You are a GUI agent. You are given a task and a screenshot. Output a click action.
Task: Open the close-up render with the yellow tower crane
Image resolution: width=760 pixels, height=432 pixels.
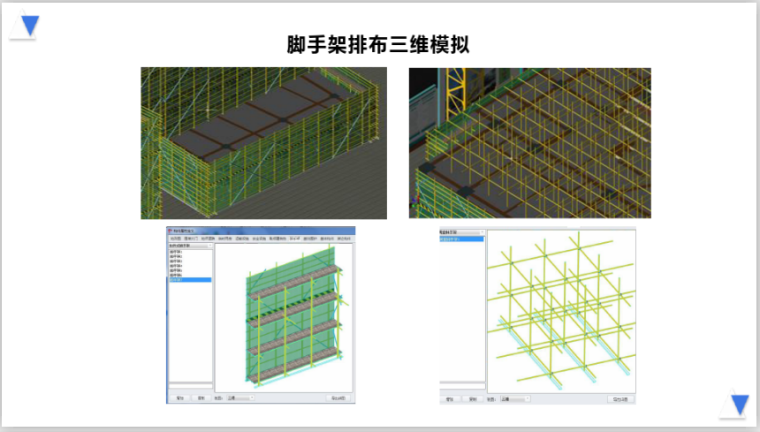(530, 143)
